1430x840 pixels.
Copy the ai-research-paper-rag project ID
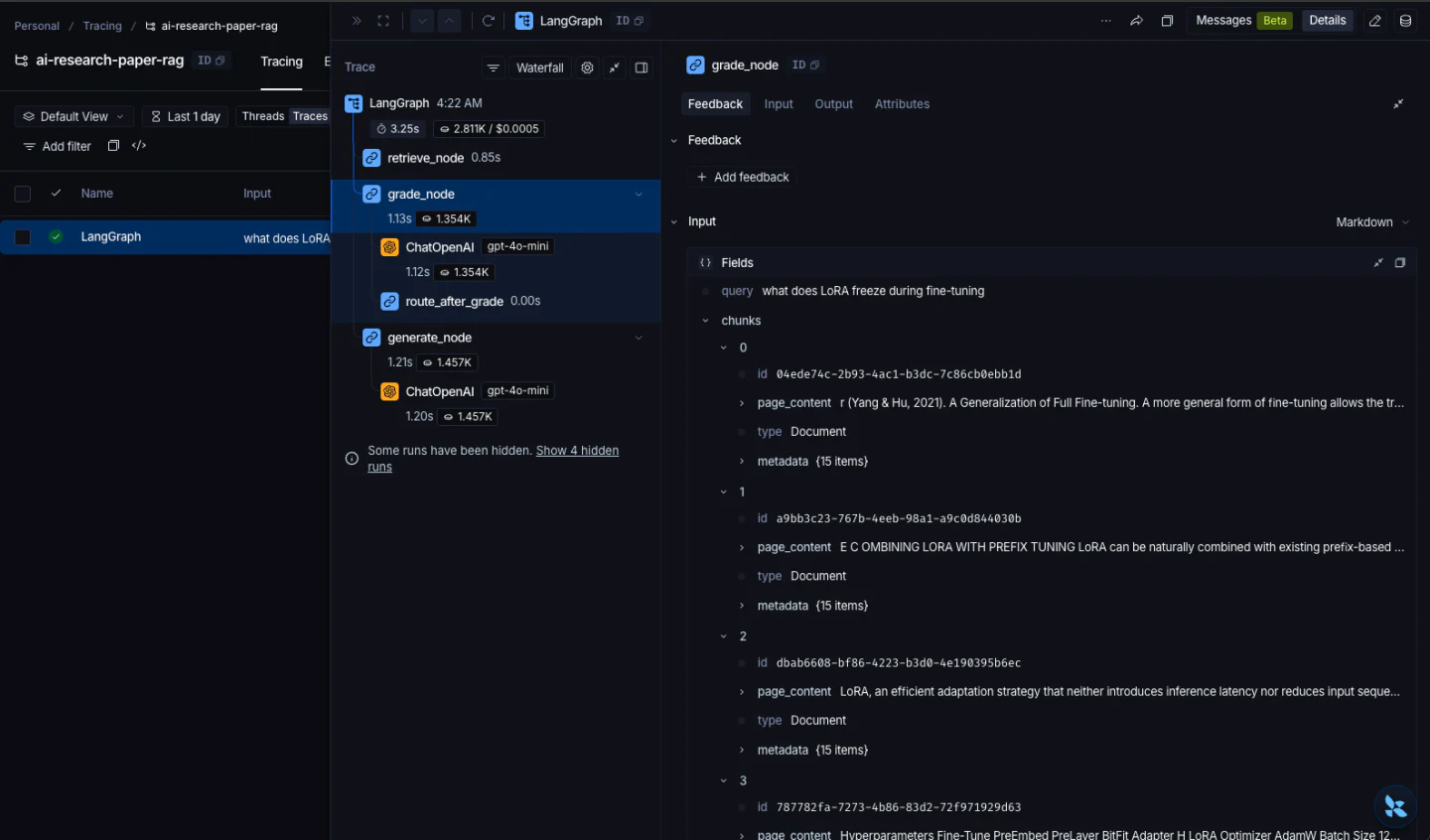[211, 61]
